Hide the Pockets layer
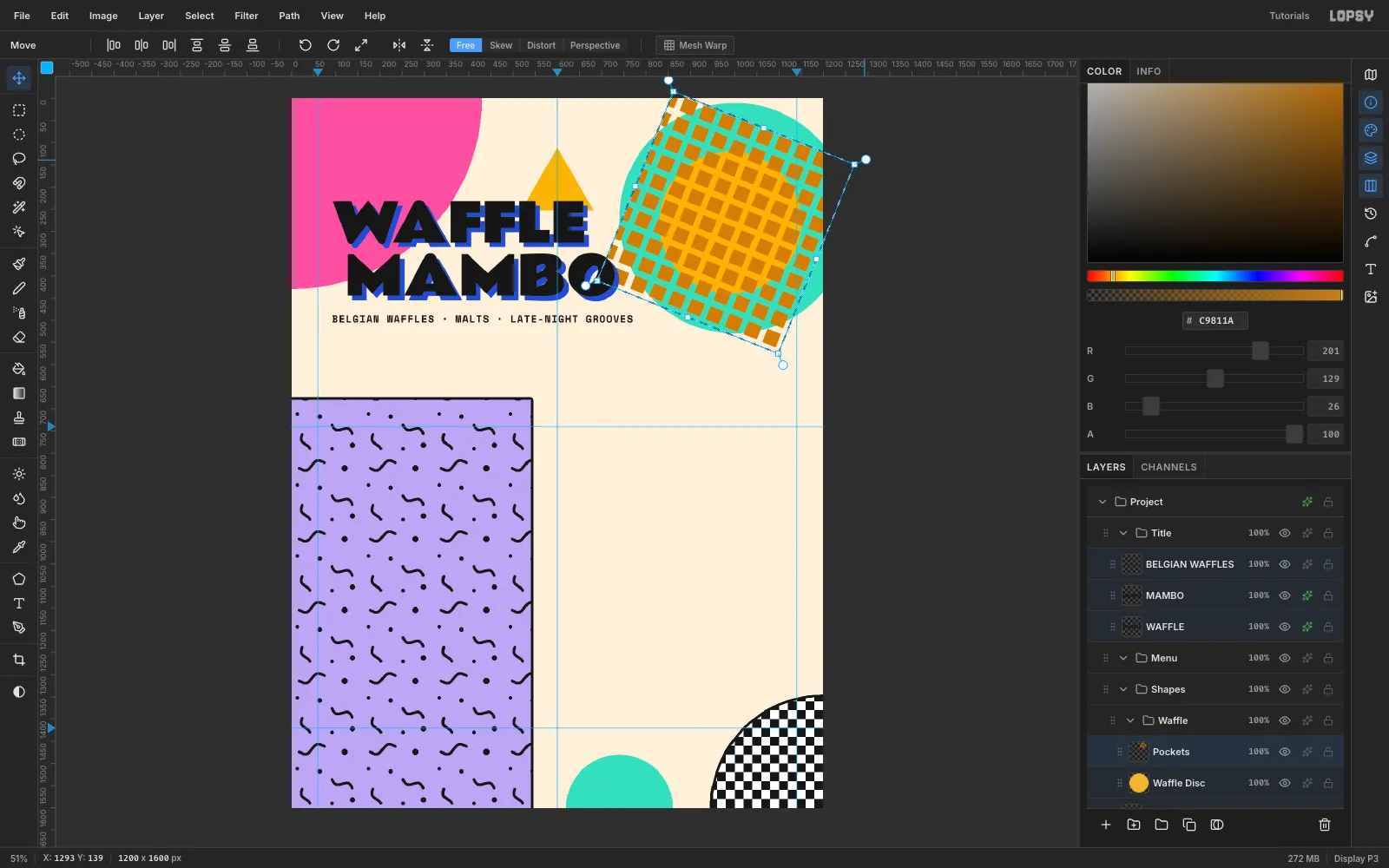 pyautogui.click(x=1285, y=752)
